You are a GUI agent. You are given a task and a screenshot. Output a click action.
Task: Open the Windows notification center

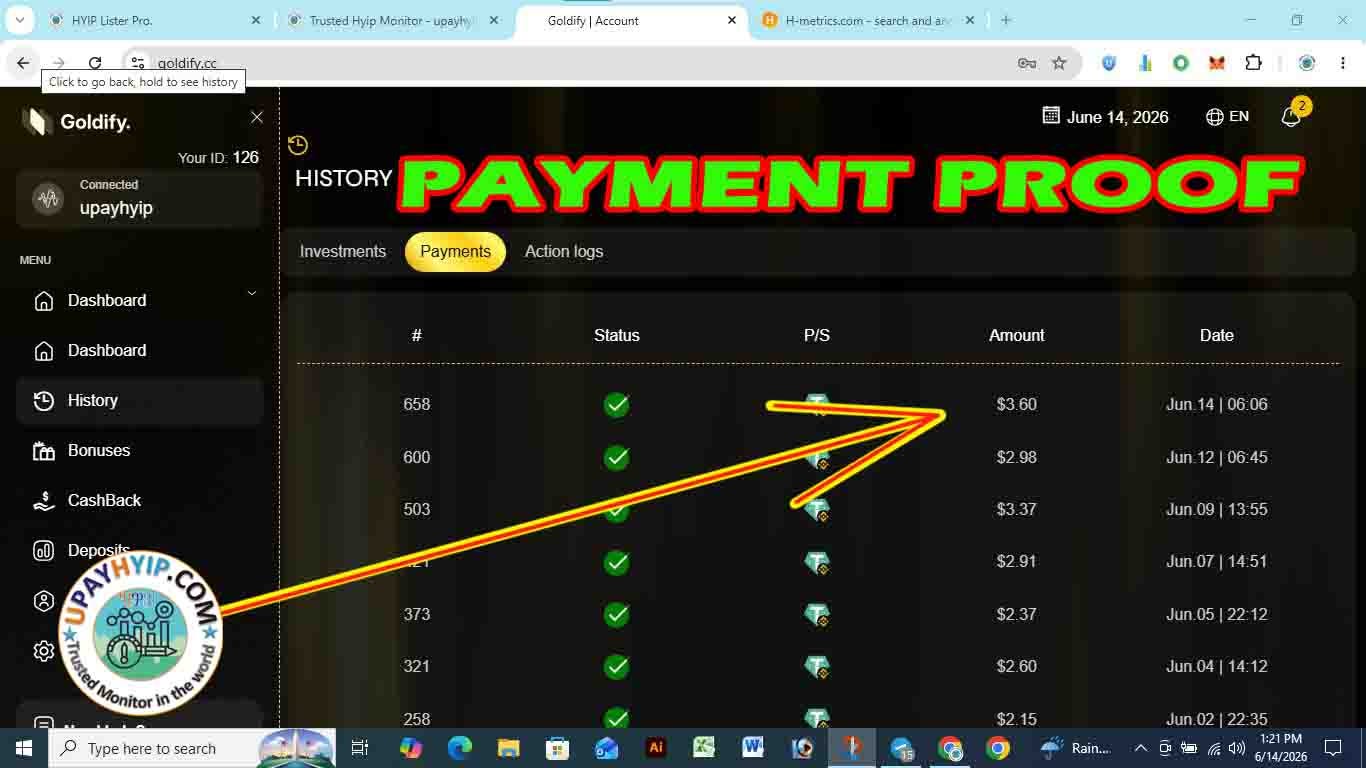tap(1333, 748)
